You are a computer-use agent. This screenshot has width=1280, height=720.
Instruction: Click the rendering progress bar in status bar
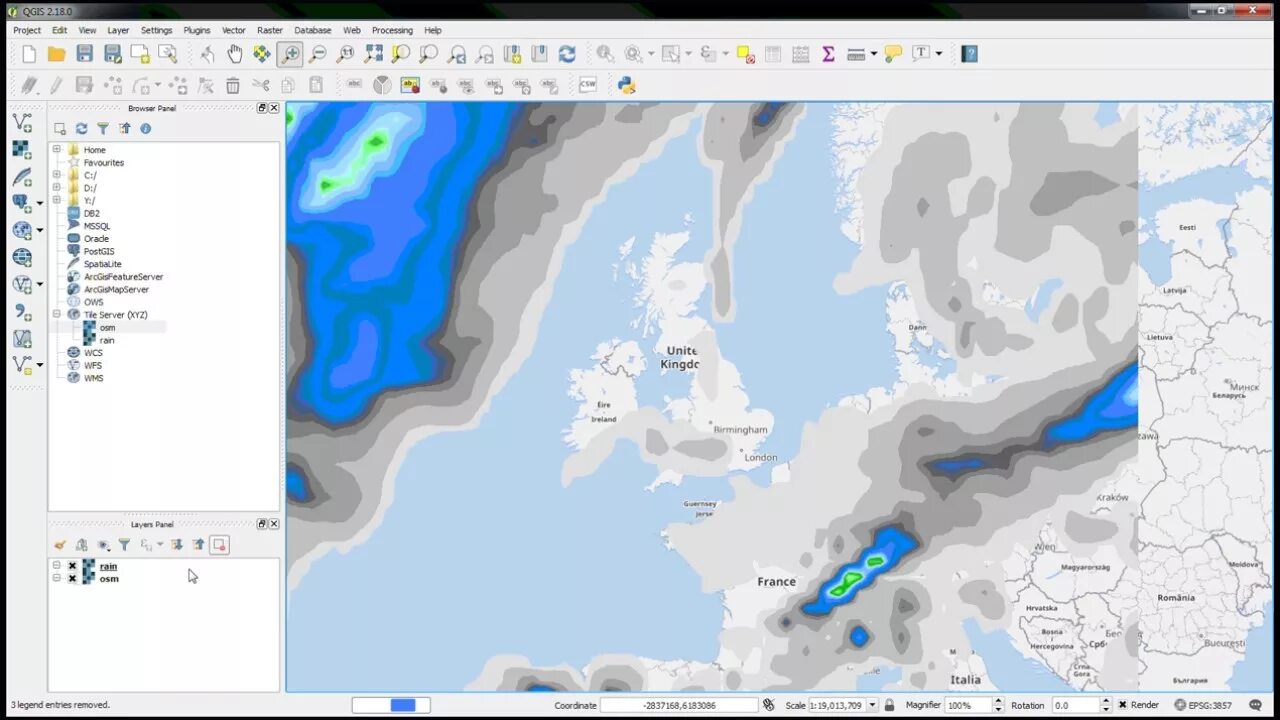[391, 705]
